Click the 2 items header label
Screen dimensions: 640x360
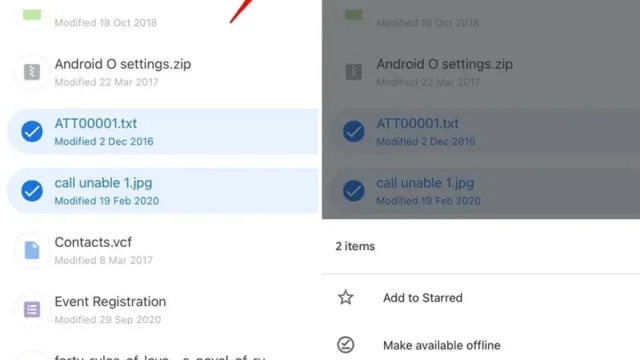pos(355,247)
